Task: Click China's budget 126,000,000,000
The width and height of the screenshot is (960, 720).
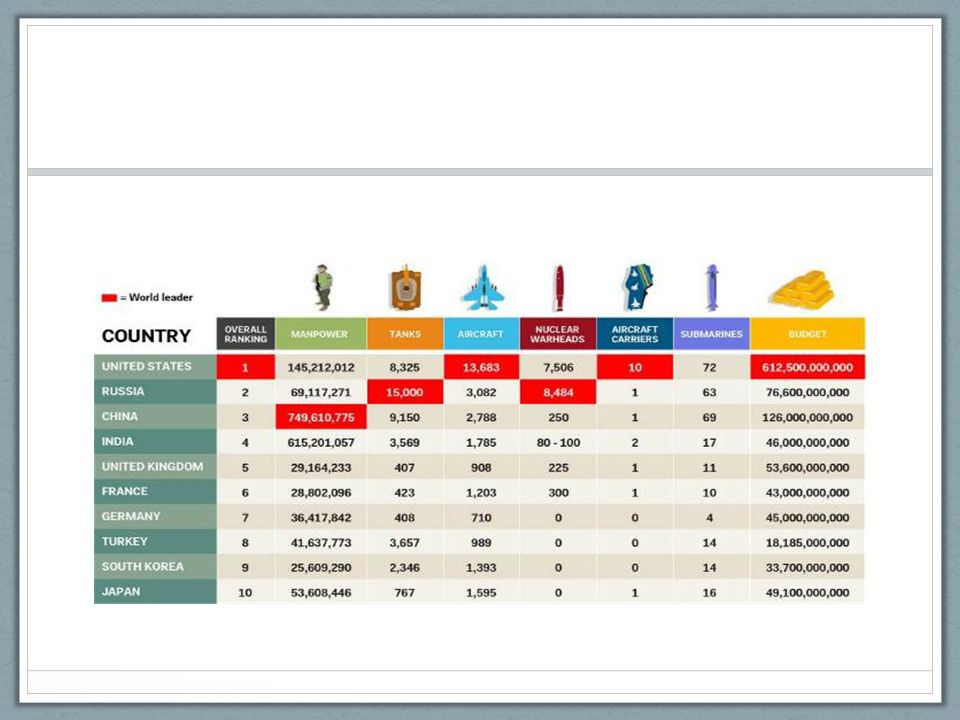Action: pos(808,418)
